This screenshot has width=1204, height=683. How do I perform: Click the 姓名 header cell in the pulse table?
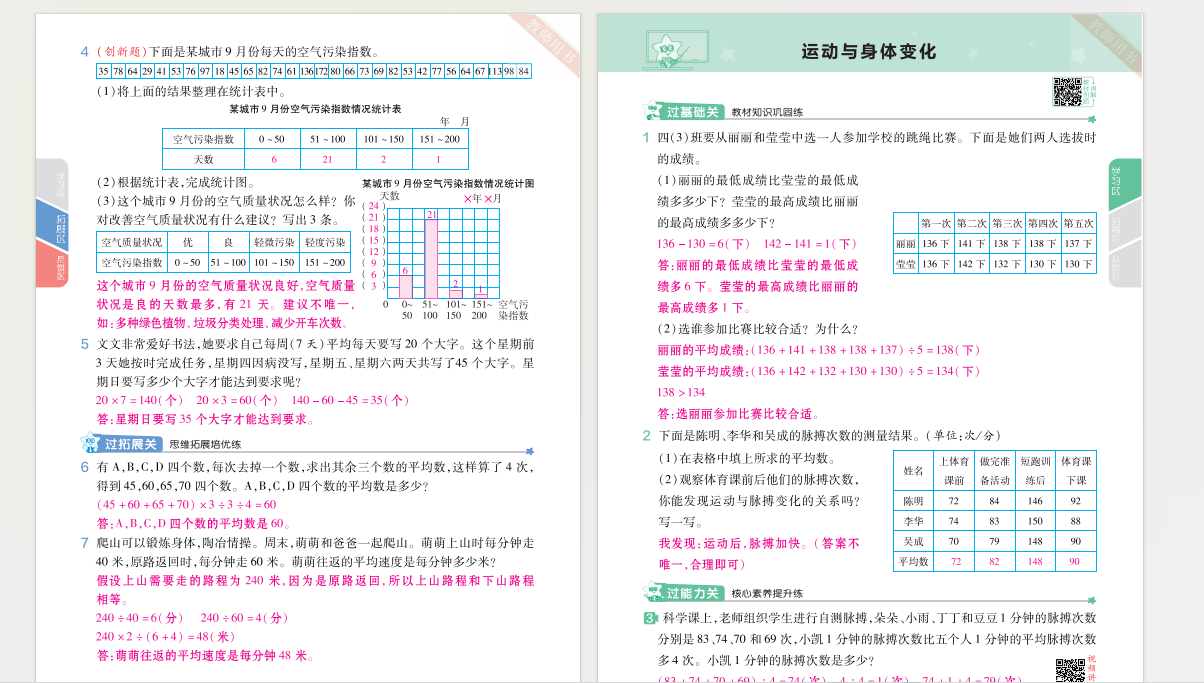[x=913, y=470]
